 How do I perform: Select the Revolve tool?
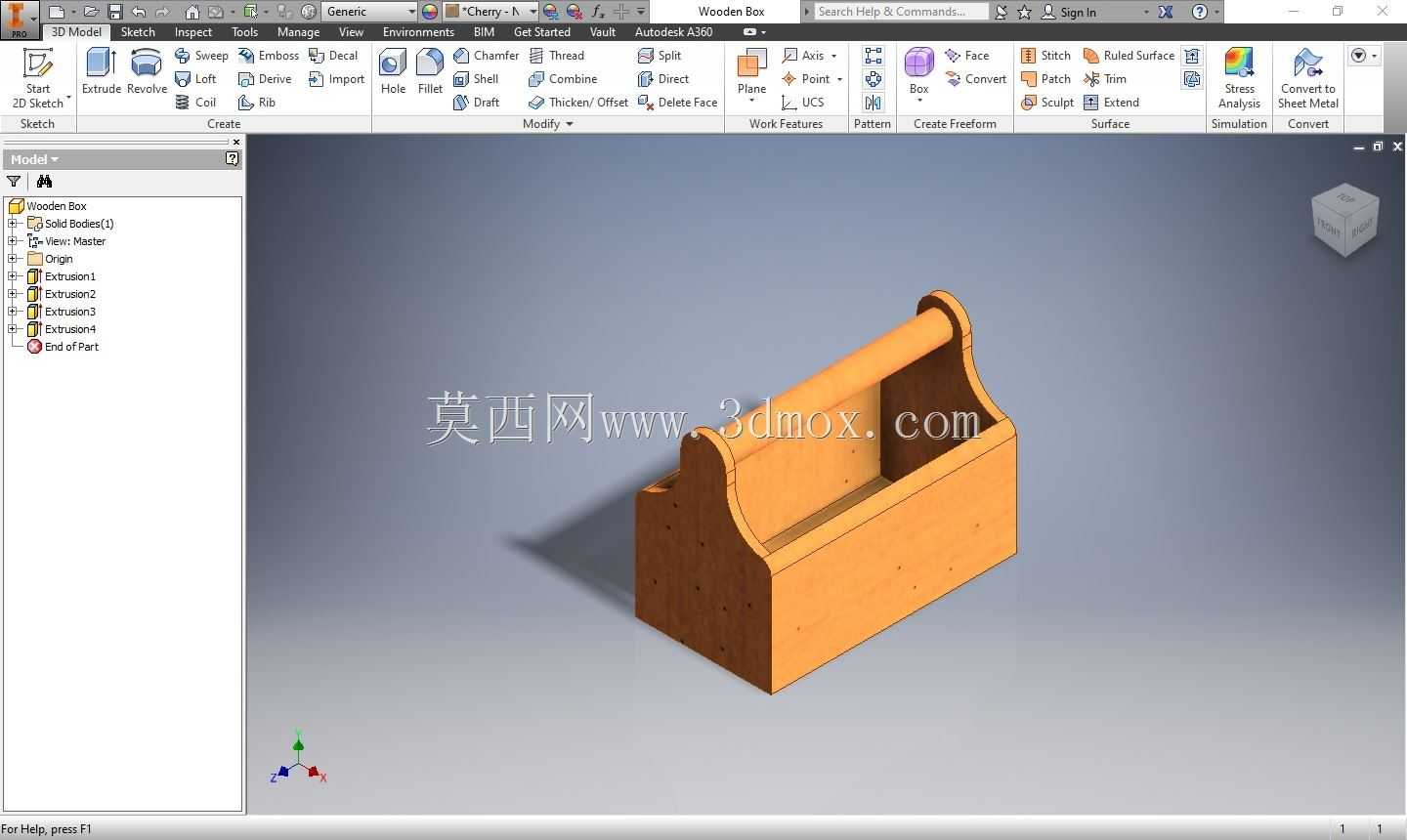point(147,71)
